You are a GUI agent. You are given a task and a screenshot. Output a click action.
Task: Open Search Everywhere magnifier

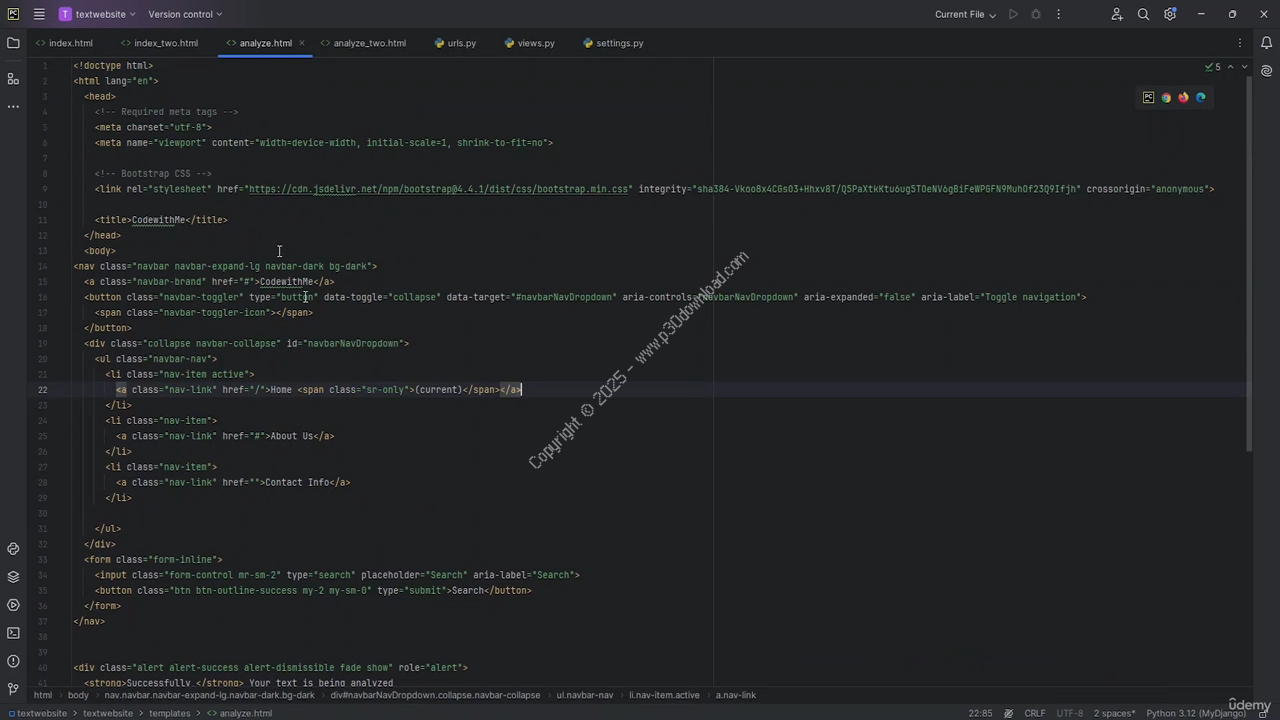(1143, 14)
